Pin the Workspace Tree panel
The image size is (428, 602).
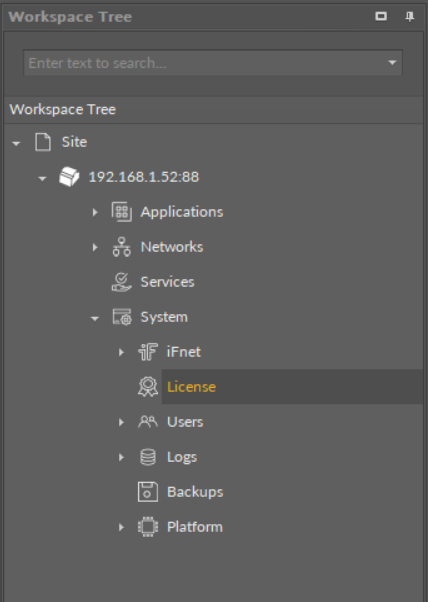tap(410, 17)
